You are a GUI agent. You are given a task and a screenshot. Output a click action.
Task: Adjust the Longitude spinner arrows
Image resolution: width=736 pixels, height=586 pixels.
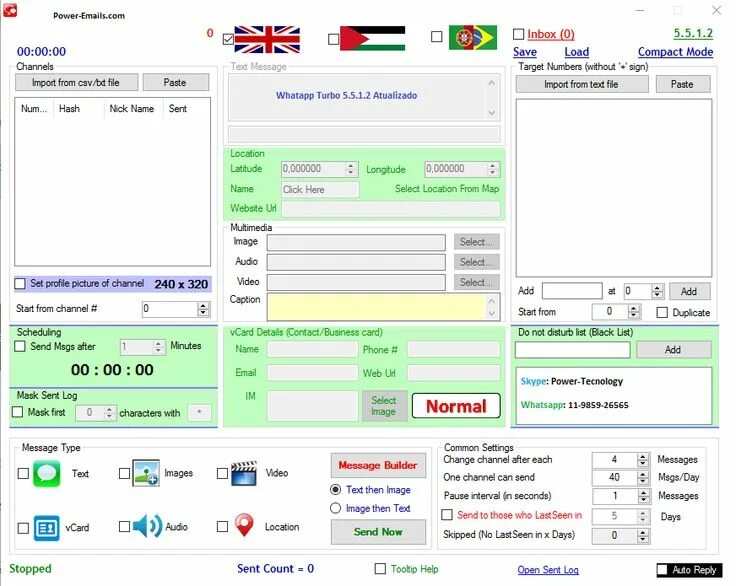point(492,169)
